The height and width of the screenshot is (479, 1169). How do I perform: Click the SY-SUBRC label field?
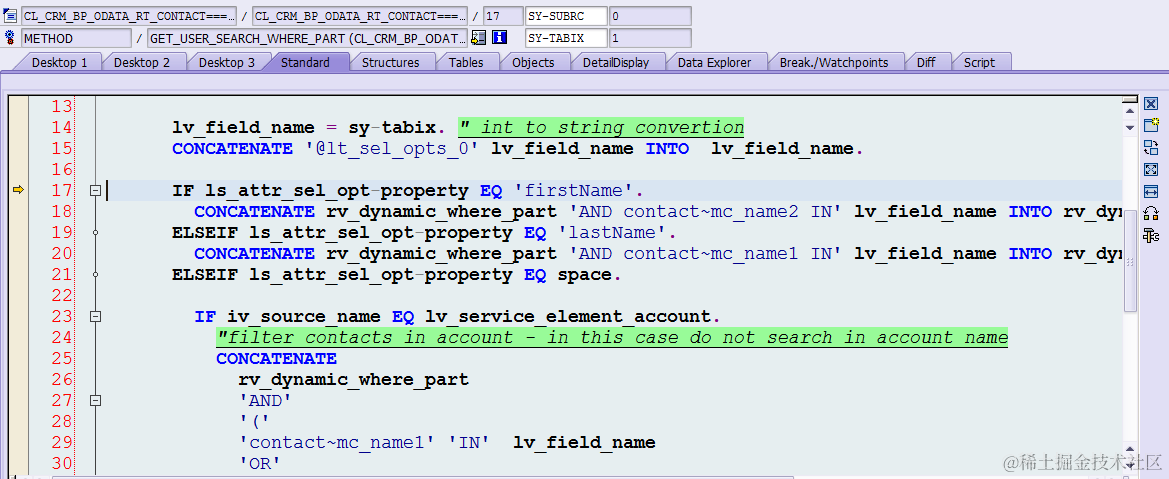[x=566, y=16]
